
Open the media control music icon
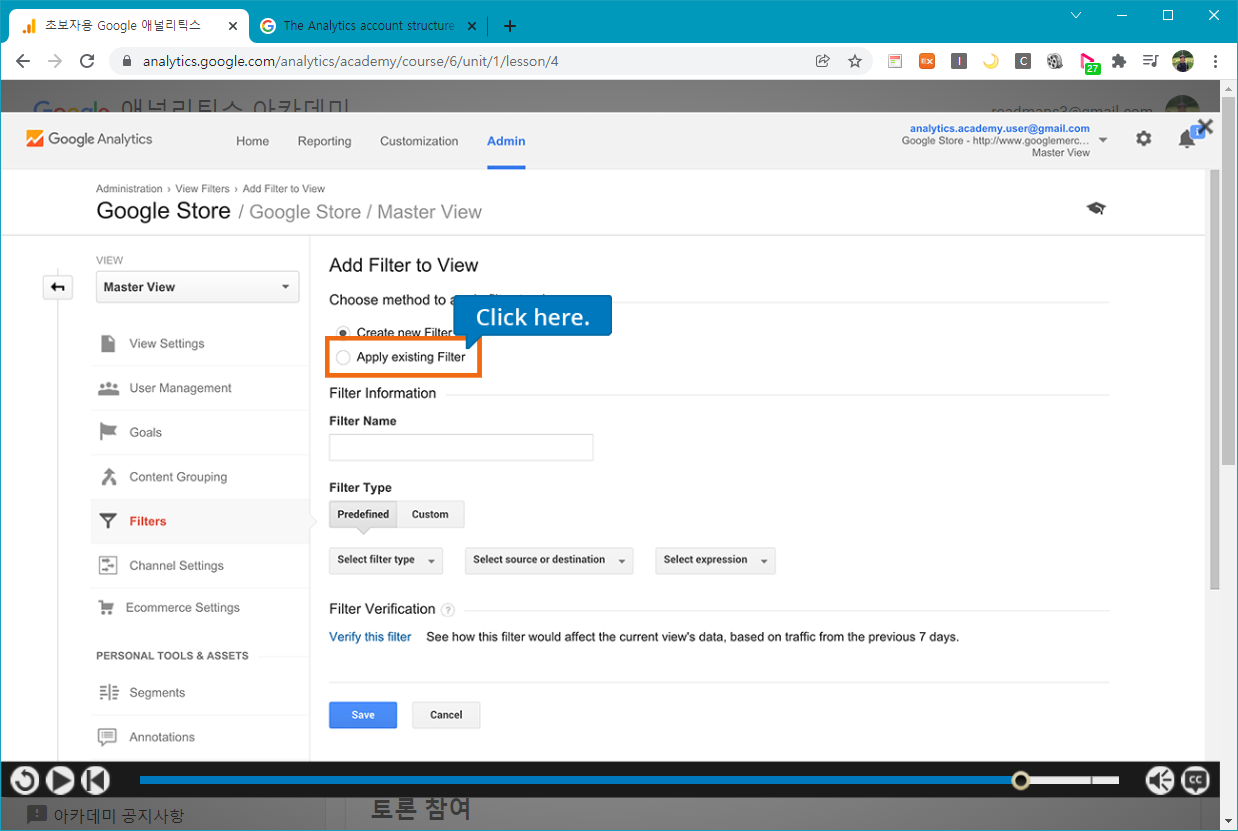(1150, 61)
